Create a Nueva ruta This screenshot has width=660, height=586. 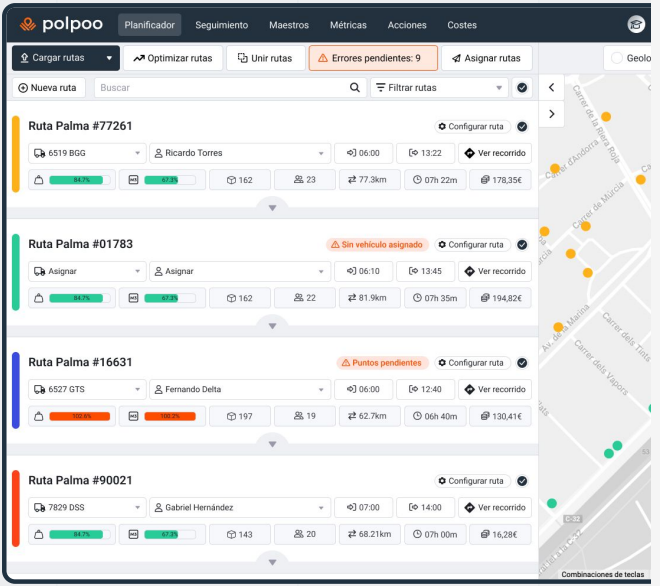(x=48, y=88)
